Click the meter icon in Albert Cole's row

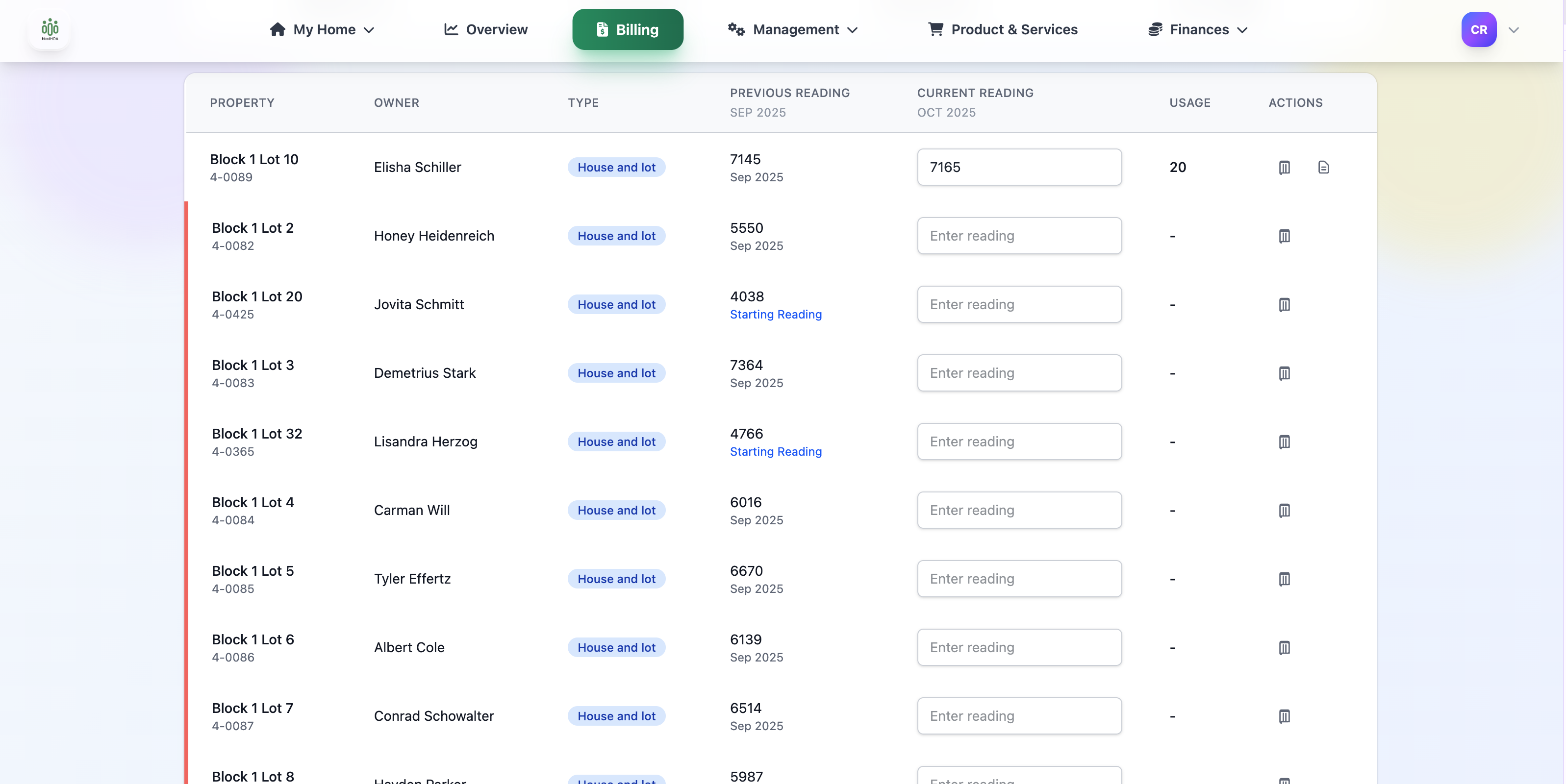(x=1284, y=647)
